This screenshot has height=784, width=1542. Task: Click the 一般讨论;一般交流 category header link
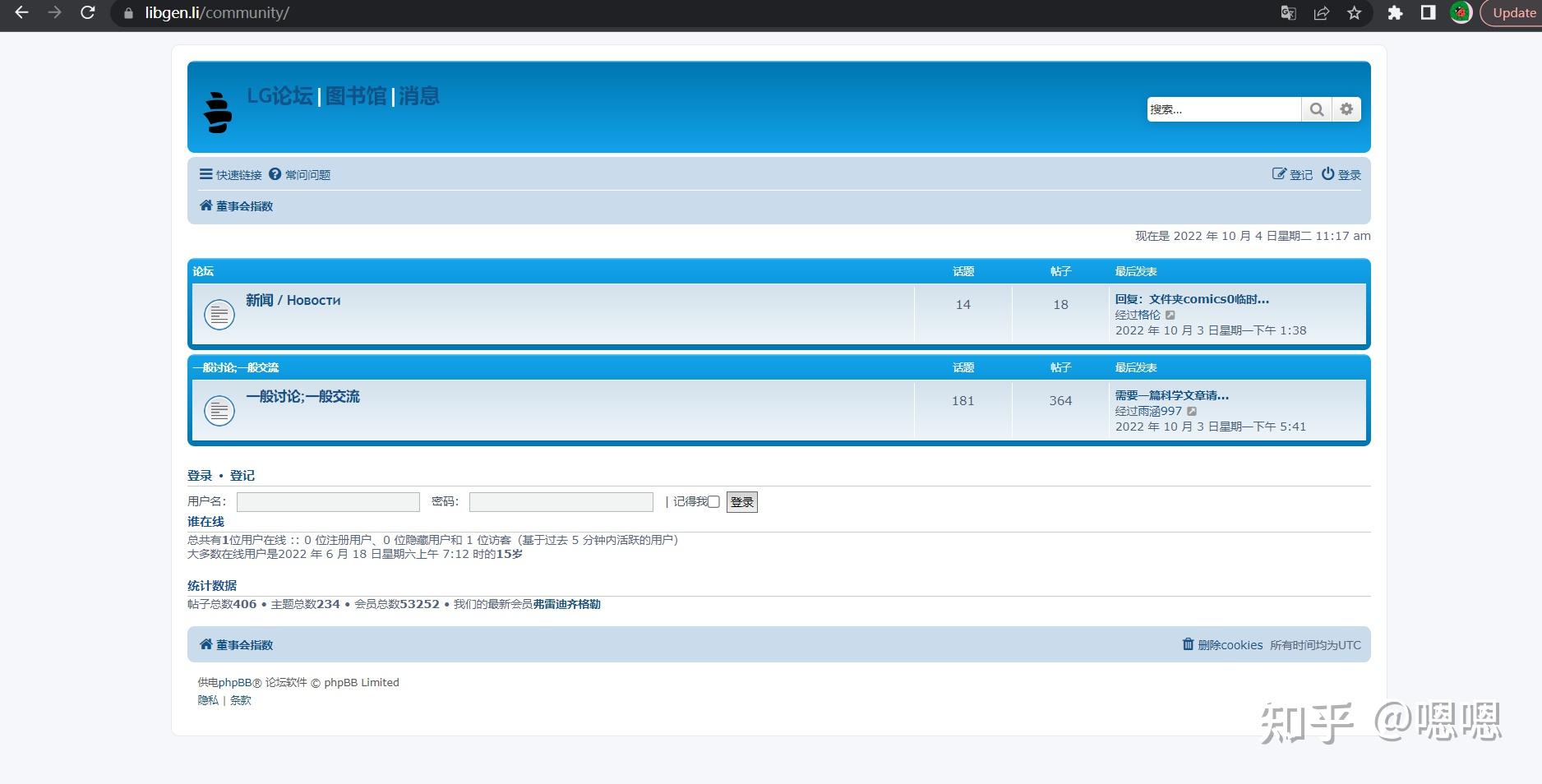click(236, 367)
